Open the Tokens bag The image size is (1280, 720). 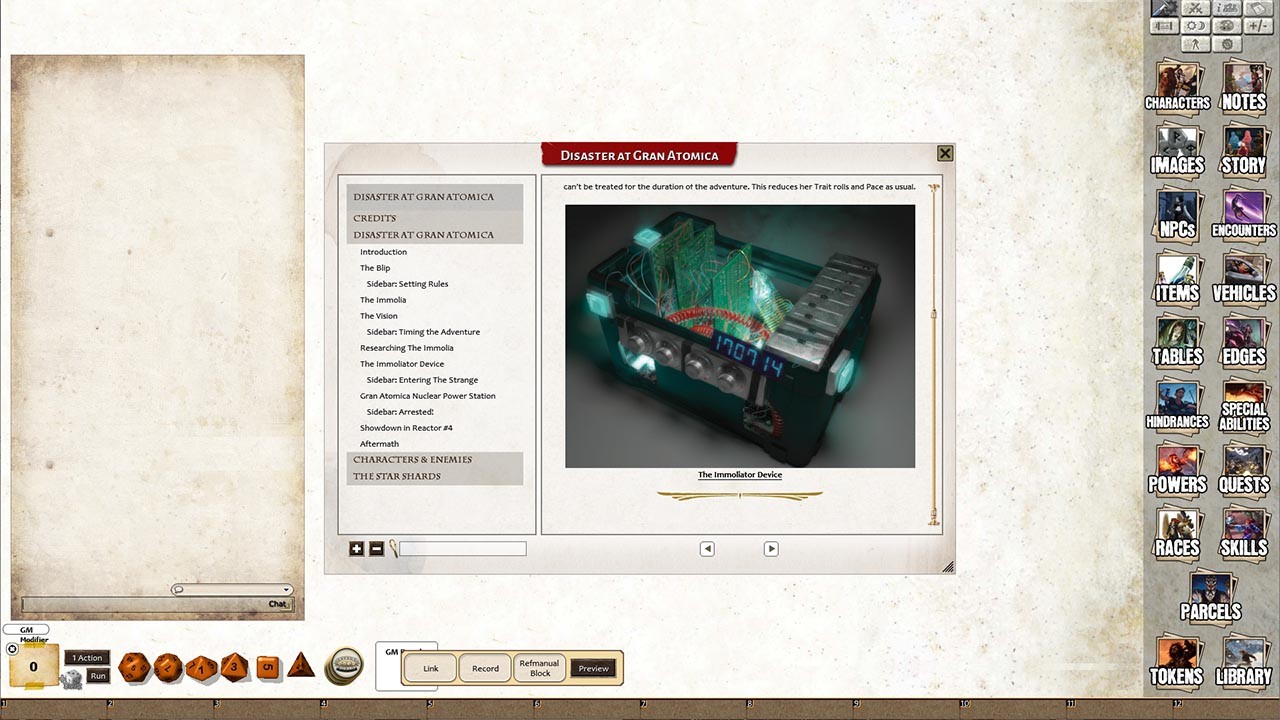[1177, 660]
